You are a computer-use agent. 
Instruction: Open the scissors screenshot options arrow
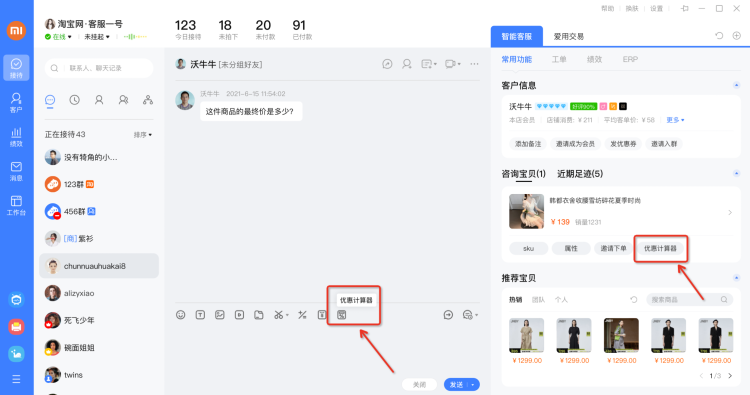coord(287,315)
